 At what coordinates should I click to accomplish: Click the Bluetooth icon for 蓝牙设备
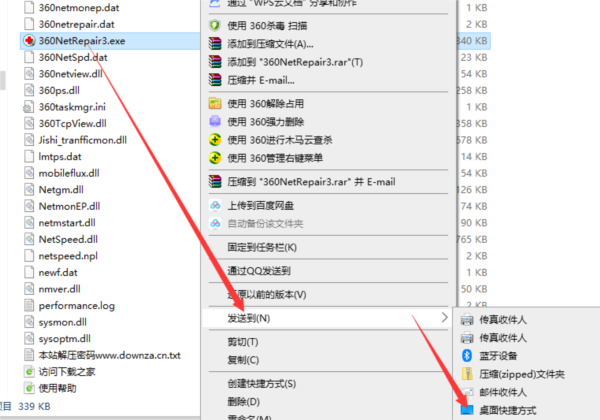coord(467,356)
